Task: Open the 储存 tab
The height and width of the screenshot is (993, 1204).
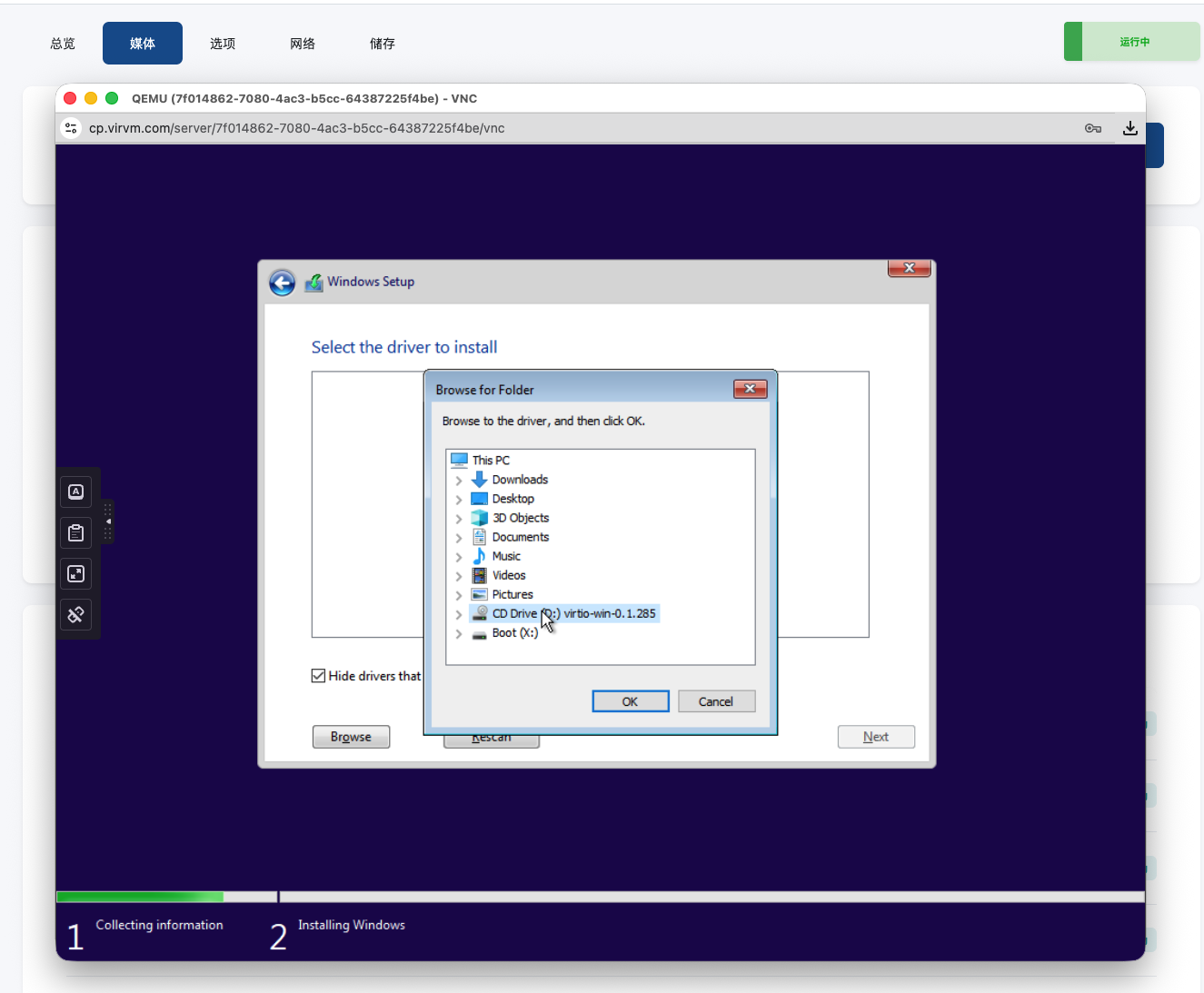Action: [383, 44]
